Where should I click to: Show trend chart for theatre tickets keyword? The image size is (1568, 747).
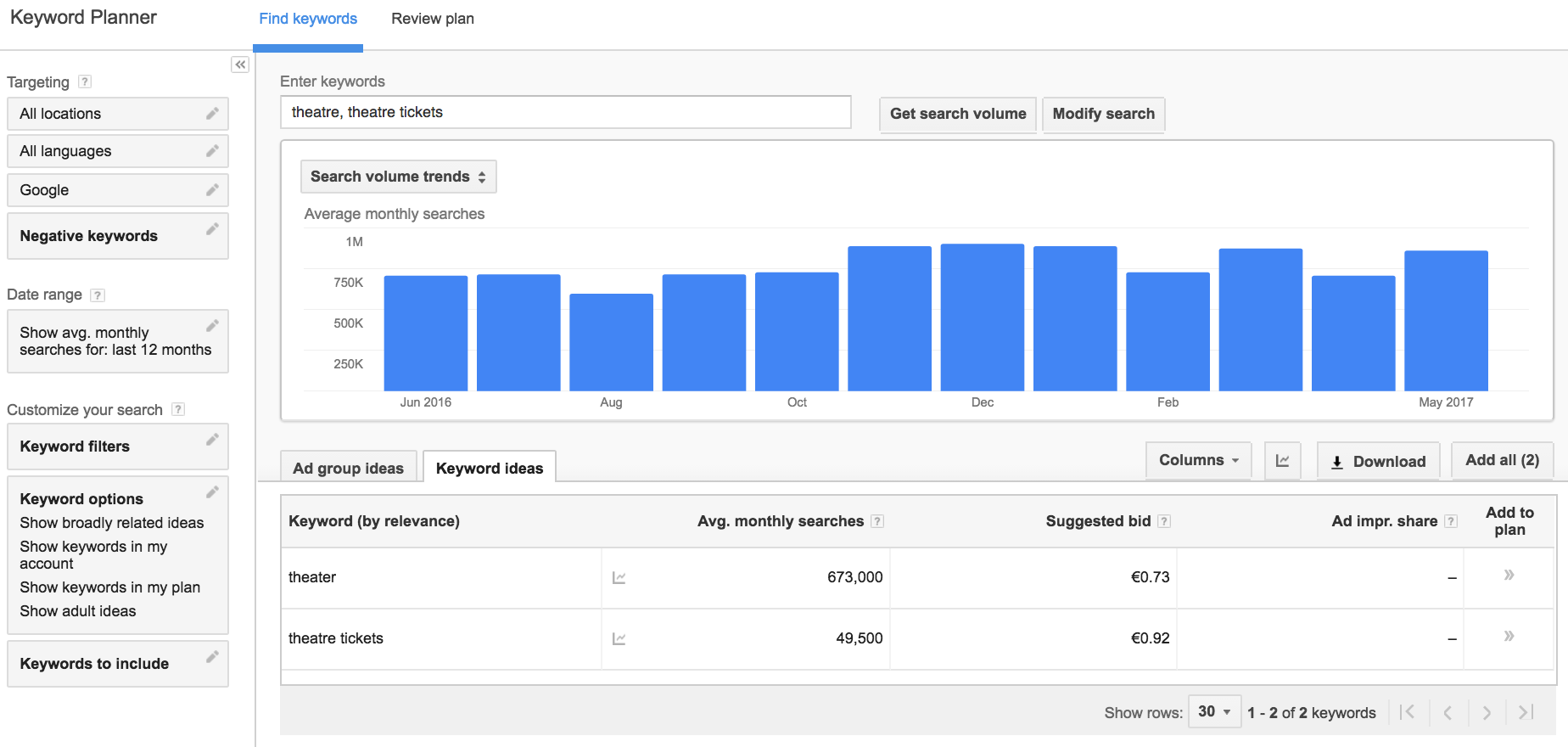click(619, 639)
